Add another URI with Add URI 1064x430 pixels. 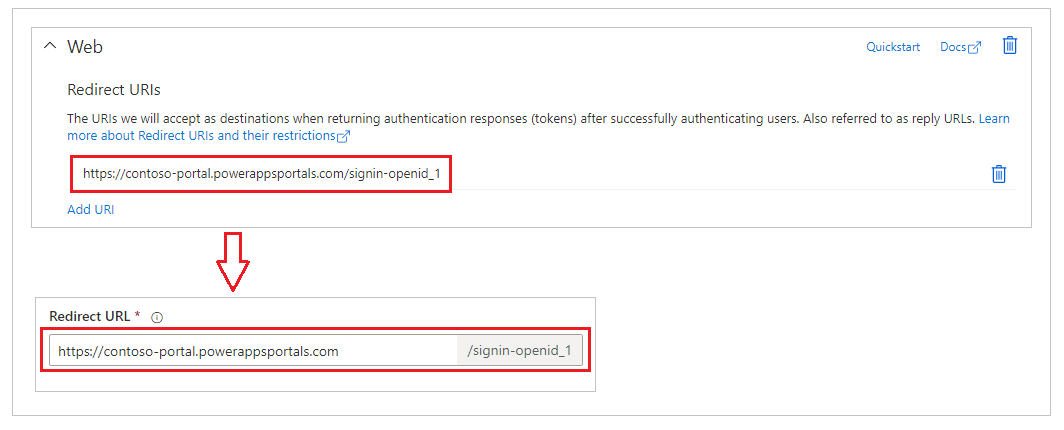[x=90, y=210]
